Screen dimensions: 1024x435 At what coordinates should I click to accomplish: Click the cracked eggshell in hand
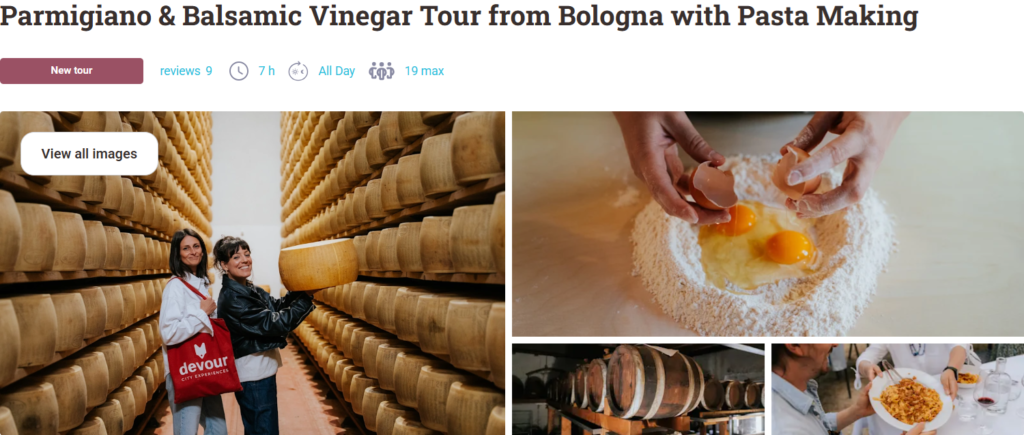click(712, 185)
